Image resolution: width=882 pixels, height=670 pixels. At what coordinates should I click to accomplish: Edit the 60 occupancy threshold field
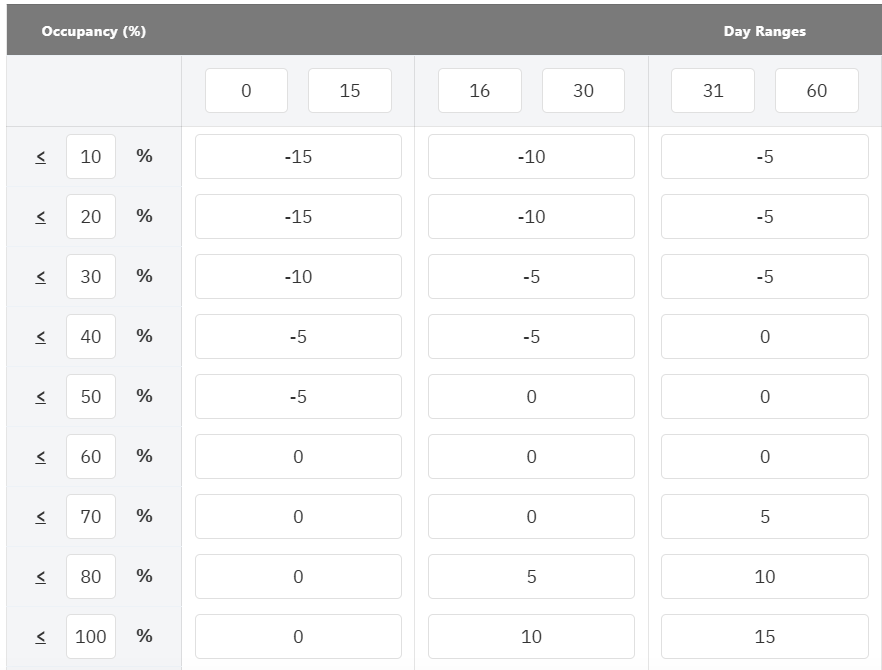(x=91, y=457)
